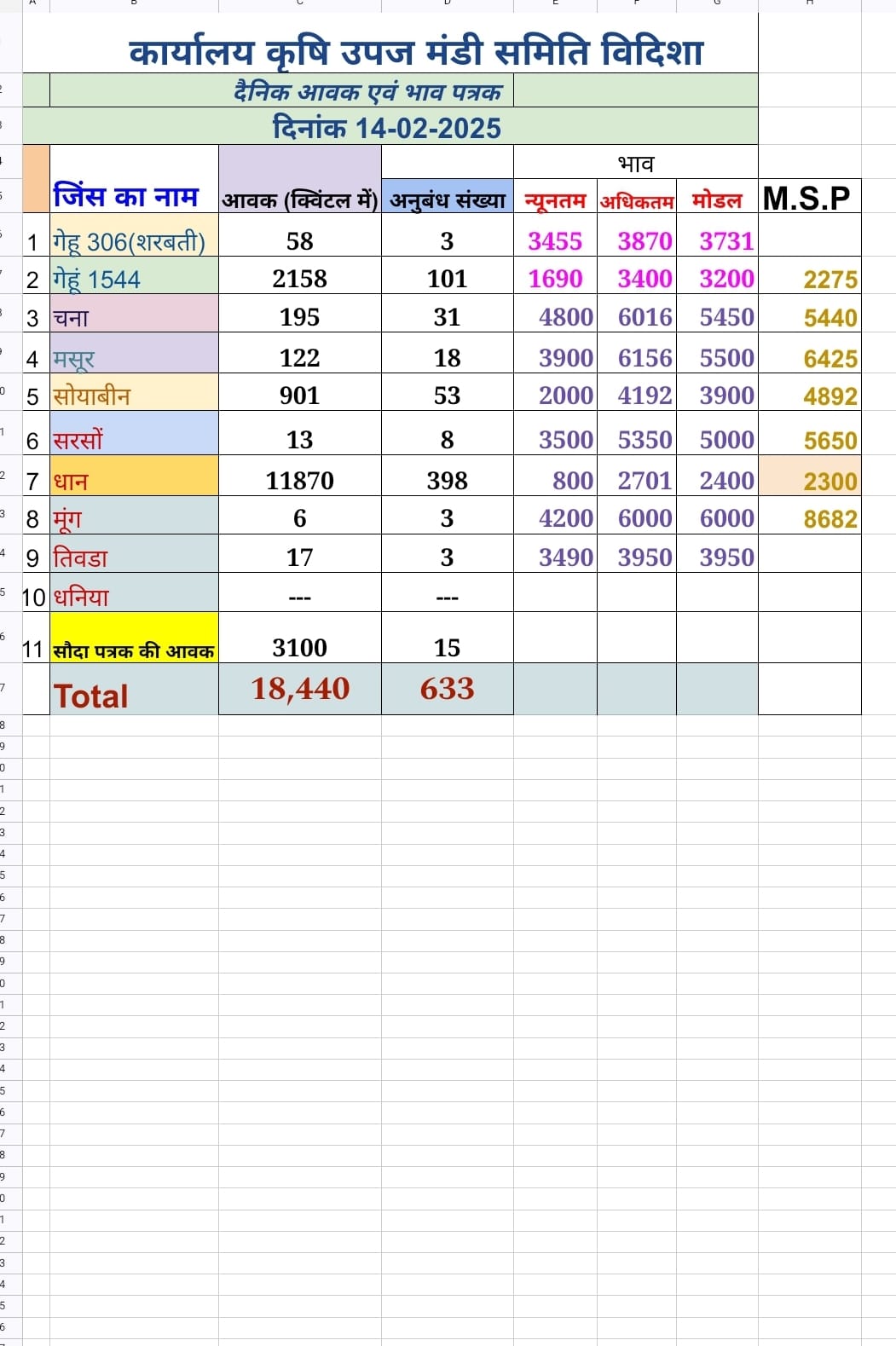
Task: Click the total arrival value 18,440
Action: [x=300, y=689]
